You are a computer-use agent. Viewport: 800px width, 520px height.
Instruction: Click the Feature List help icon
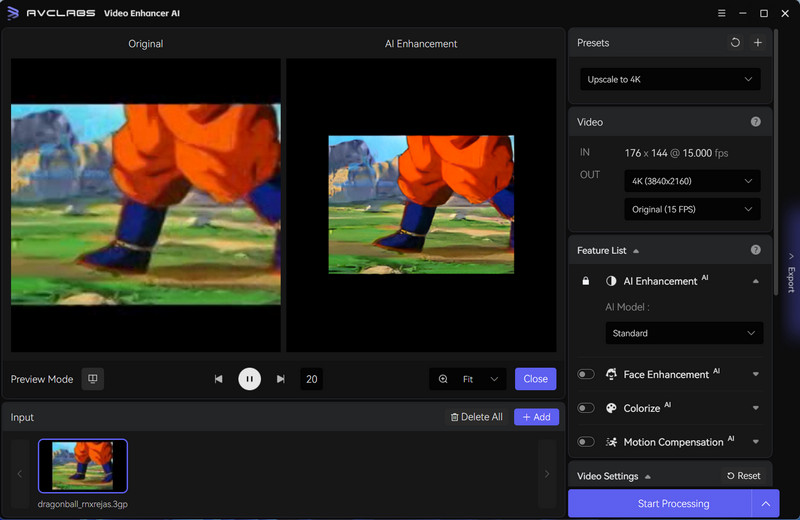coord(755,250)
